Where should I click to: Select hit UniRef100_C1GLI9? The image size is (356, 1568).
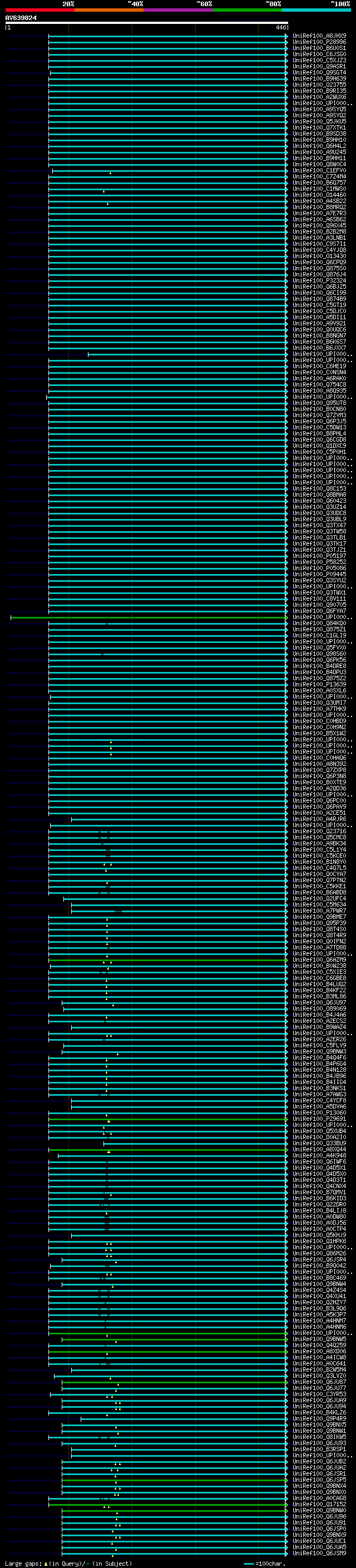(x=319, y=635)
